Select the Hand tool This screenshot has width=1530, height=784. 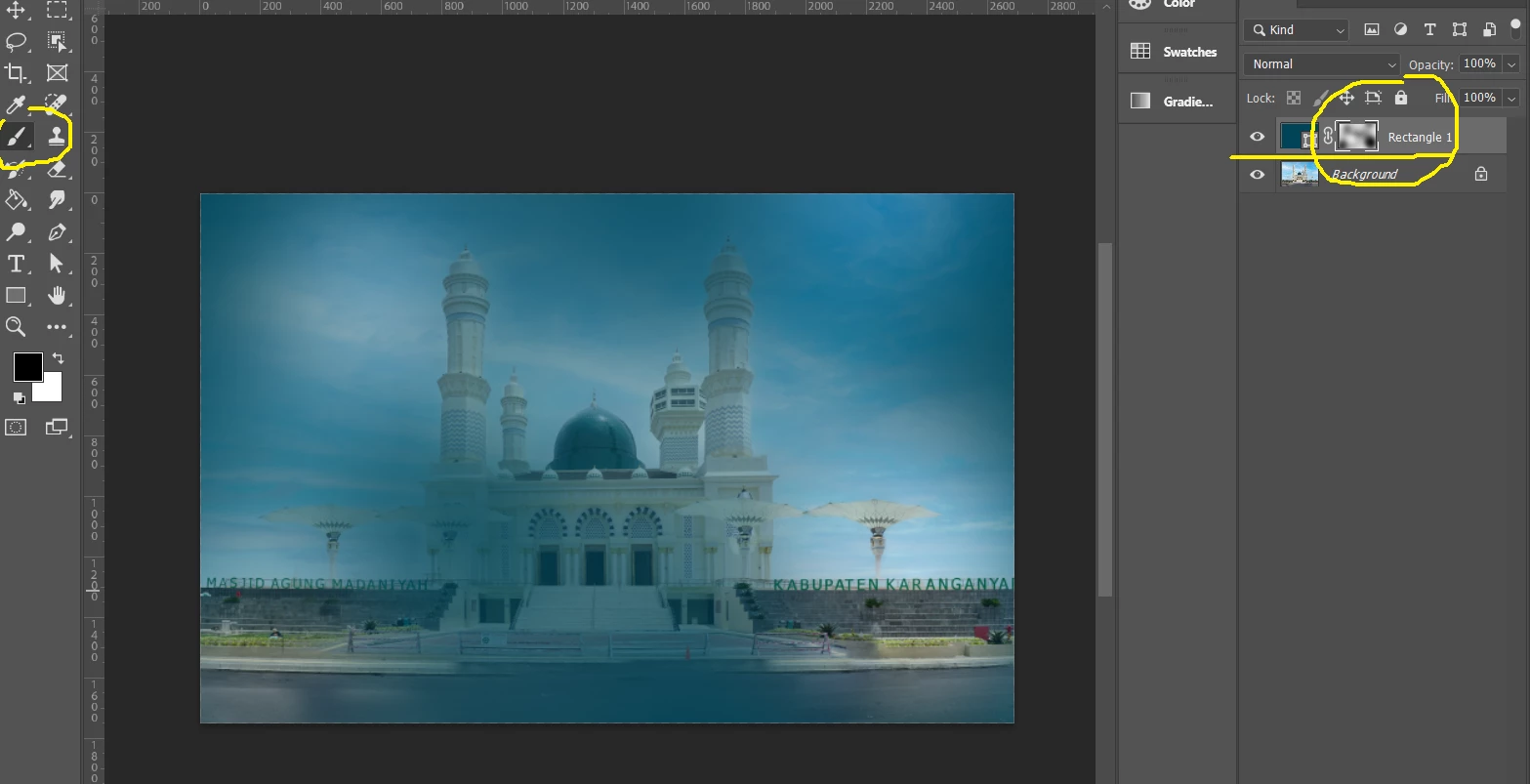[57, 295]
